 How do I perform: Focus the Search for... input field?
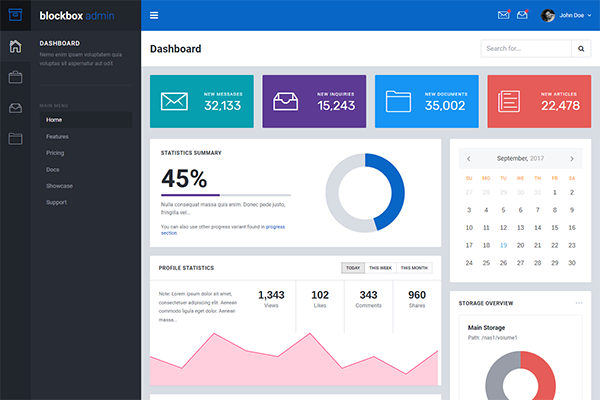pyautogui.click(x=526, y=49)
